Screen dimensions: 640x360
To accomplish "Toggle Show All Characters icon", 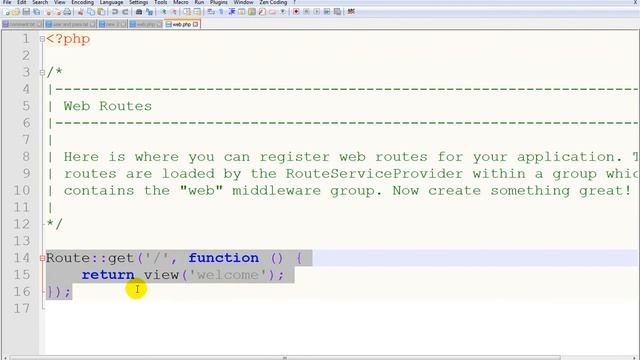I will (x=221, y=12).
